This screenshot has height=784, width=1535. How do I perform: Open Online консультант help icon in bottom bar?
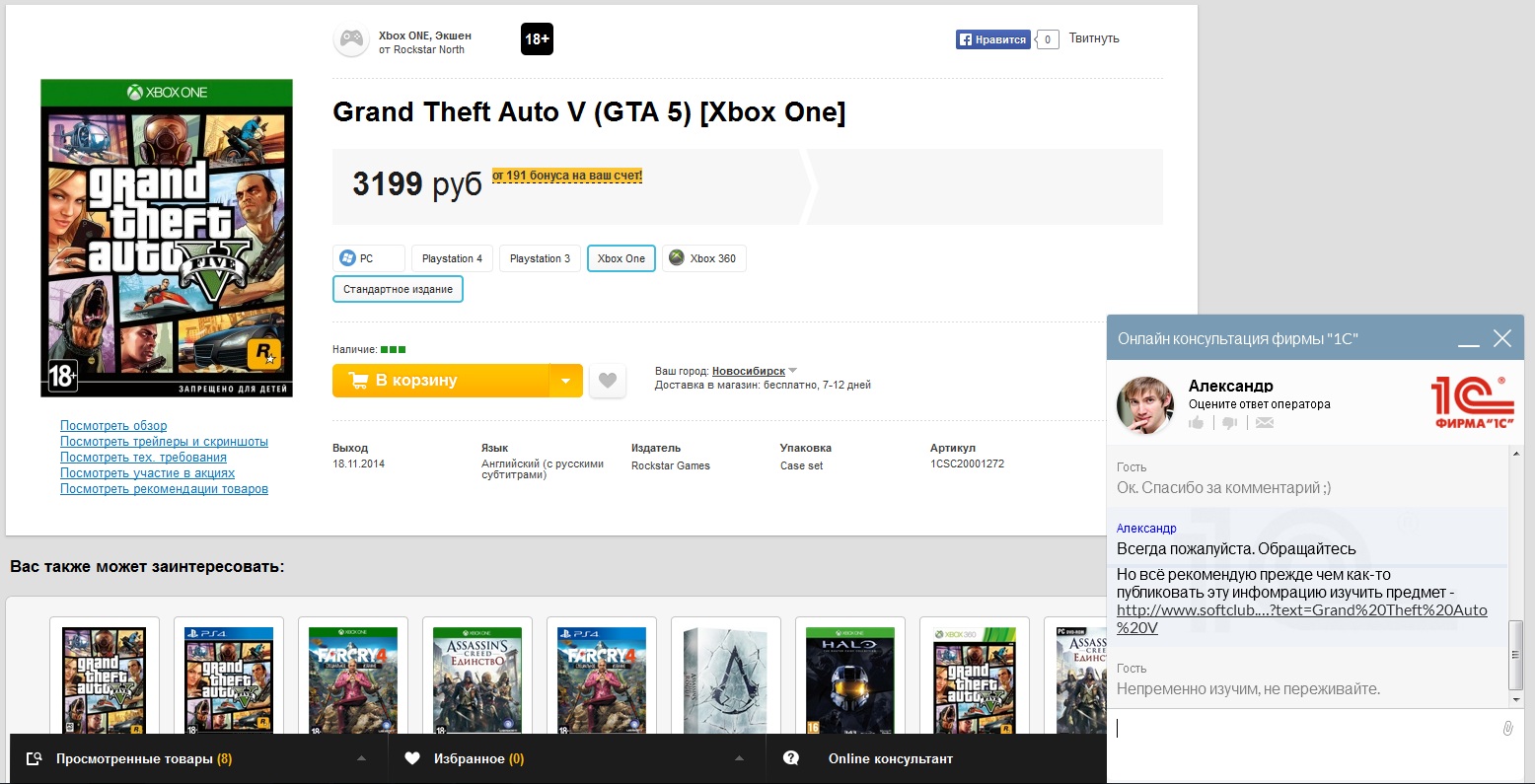pos(790,758)
